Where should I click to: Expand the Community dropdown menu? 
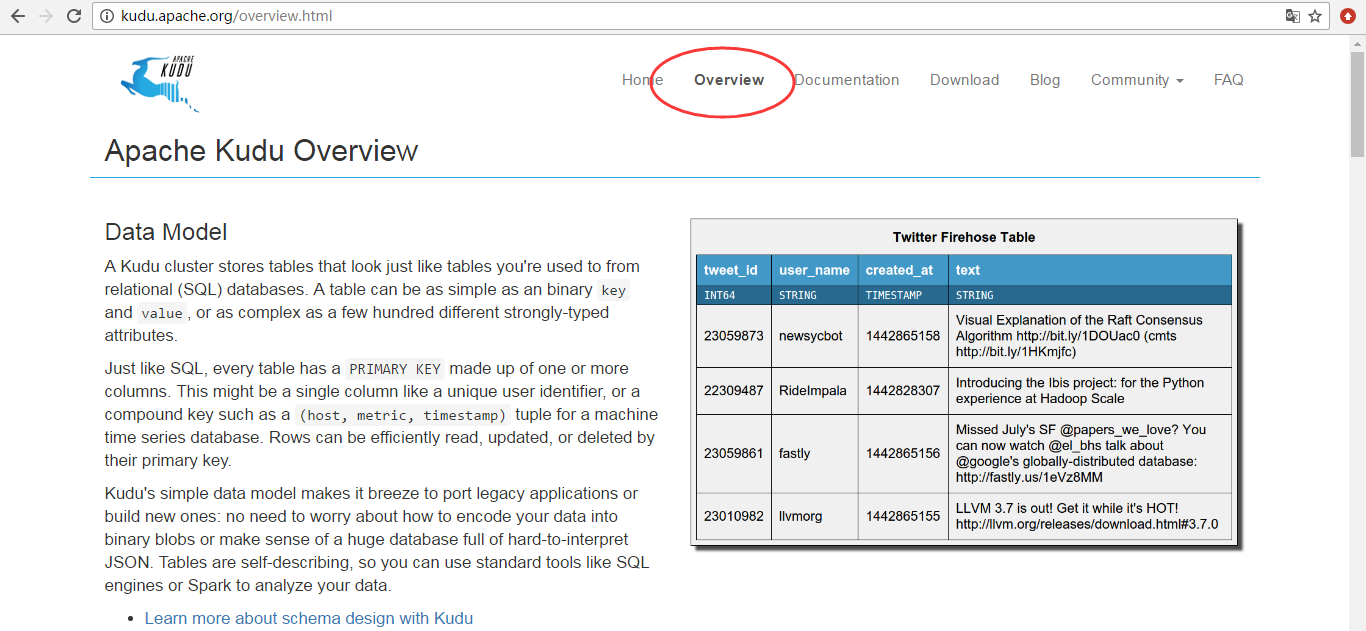coord(1137,80)
